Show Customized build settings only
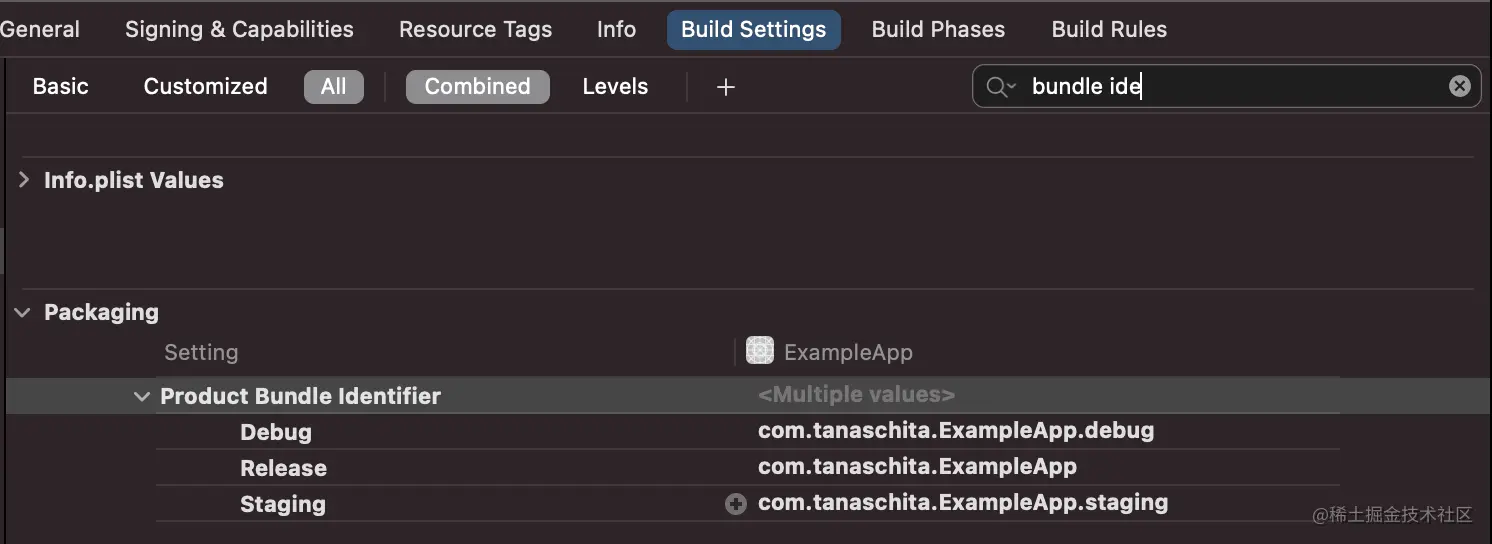 tap(205, 87)
